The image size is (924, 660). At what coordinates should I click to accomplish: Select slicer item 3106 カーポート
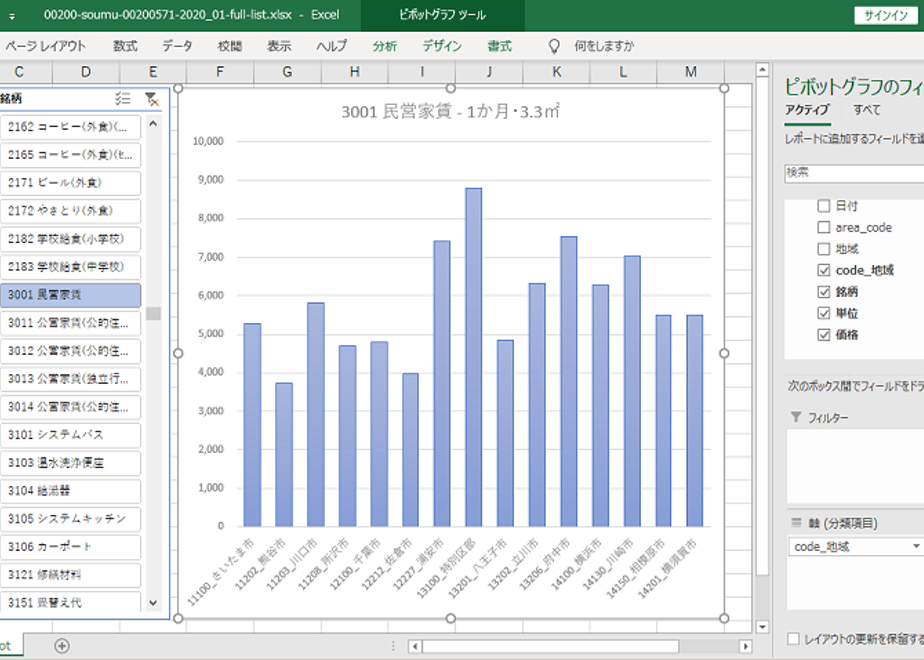point(71,547)
